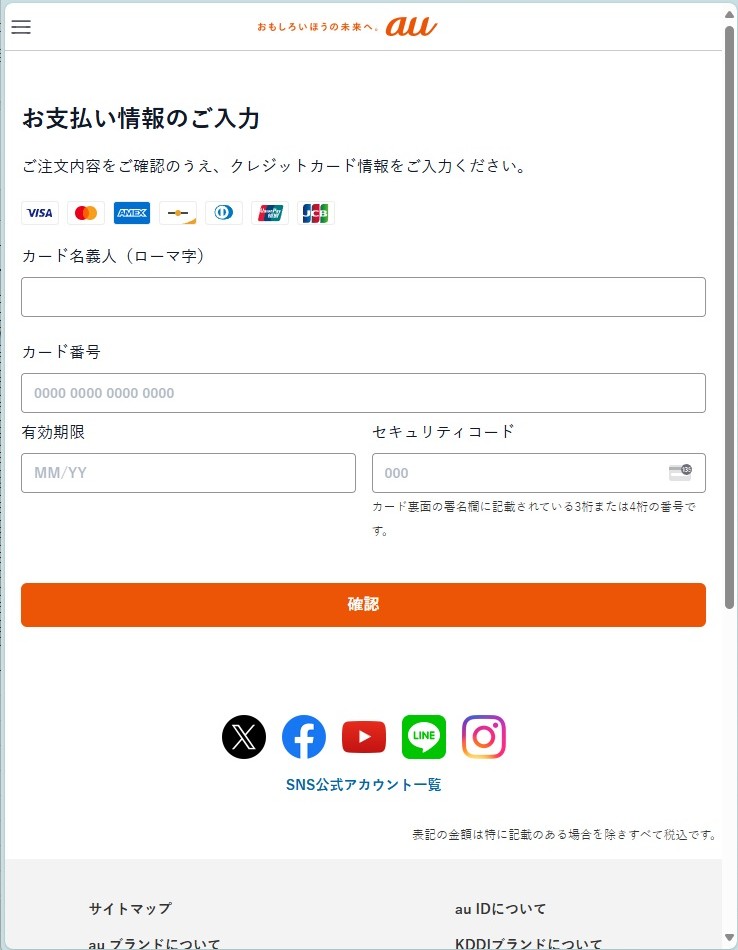Open the X social media icon
This screenshot has width=738, height=950.
[x=244, y=737]
